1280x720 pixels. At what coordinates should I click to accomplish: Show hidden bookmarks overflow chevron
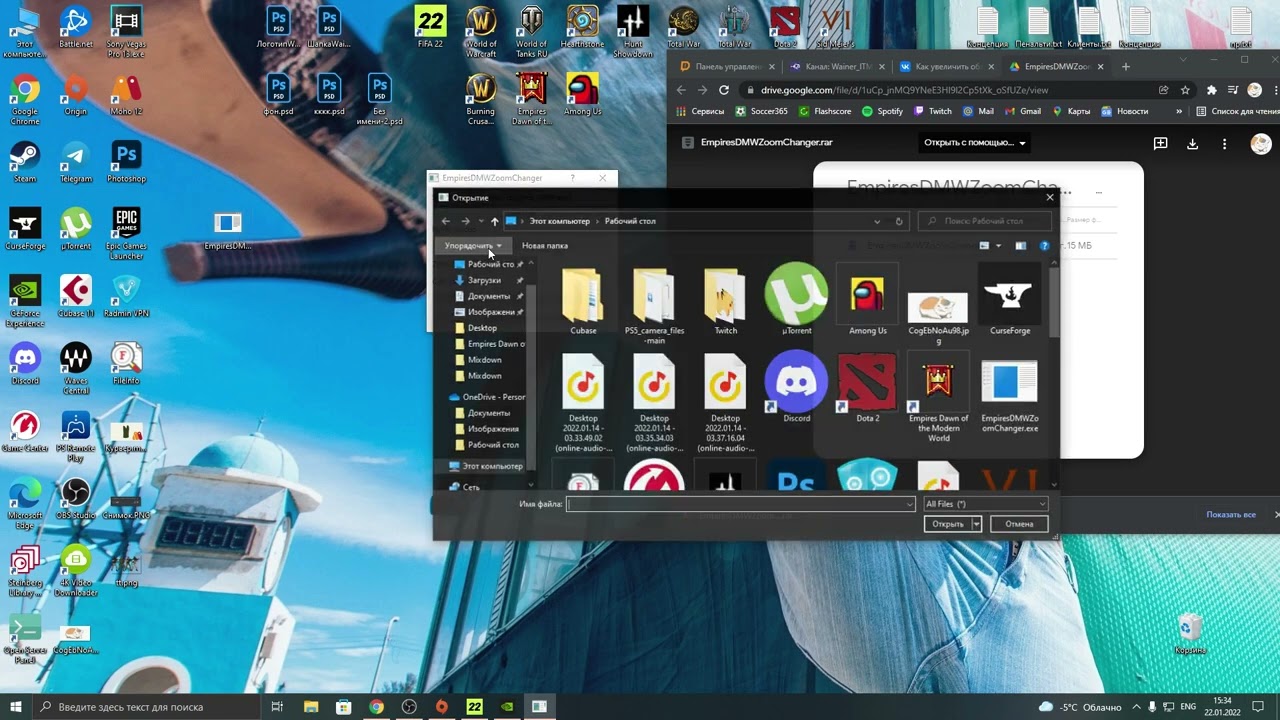click(1179, 111)
